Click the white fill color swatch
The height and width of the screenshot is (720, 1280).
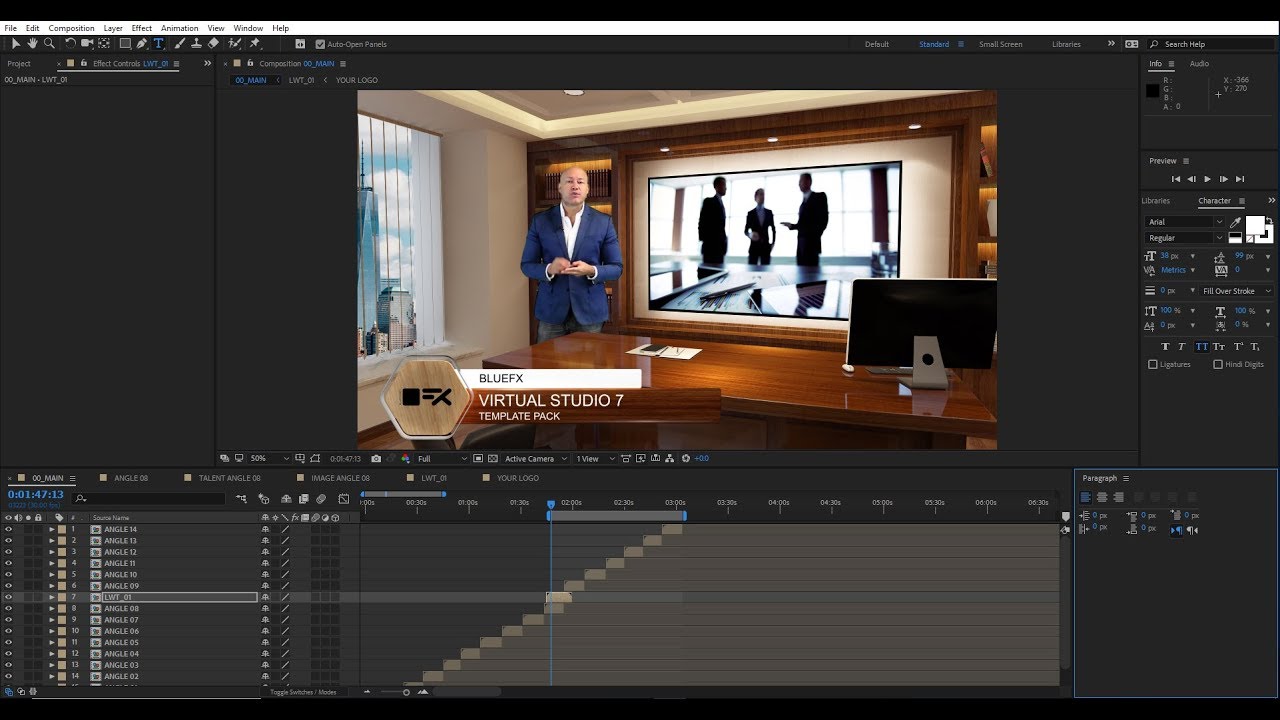1254,225
